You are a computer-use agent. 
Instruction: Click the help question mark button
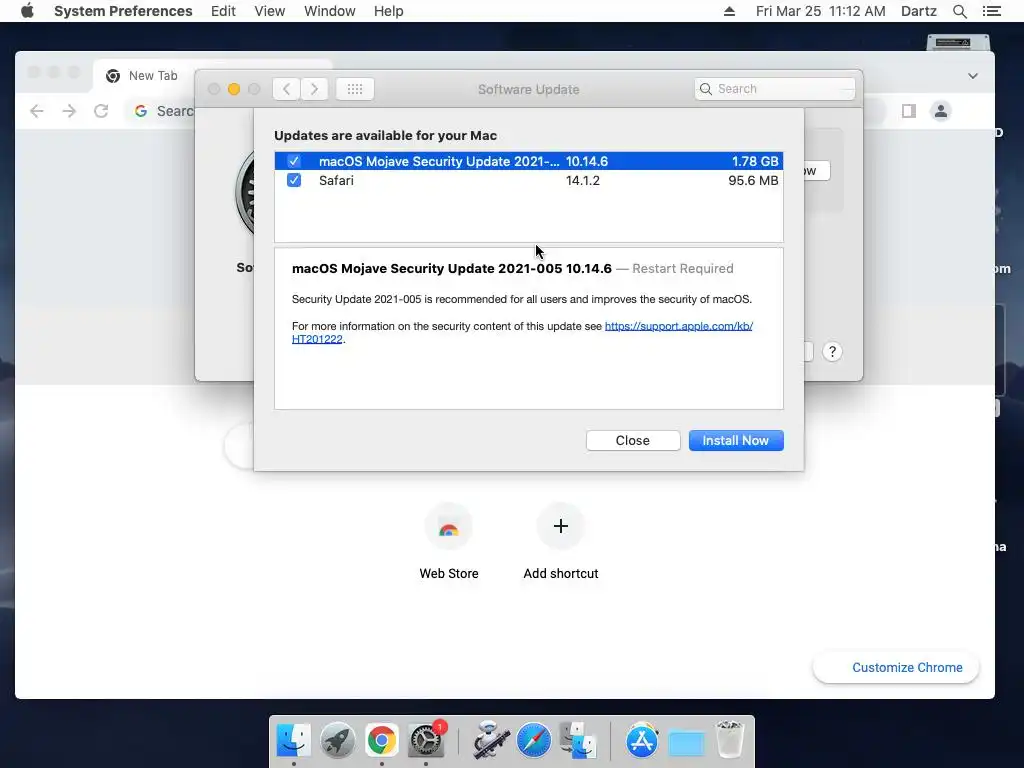coord(832,352)
